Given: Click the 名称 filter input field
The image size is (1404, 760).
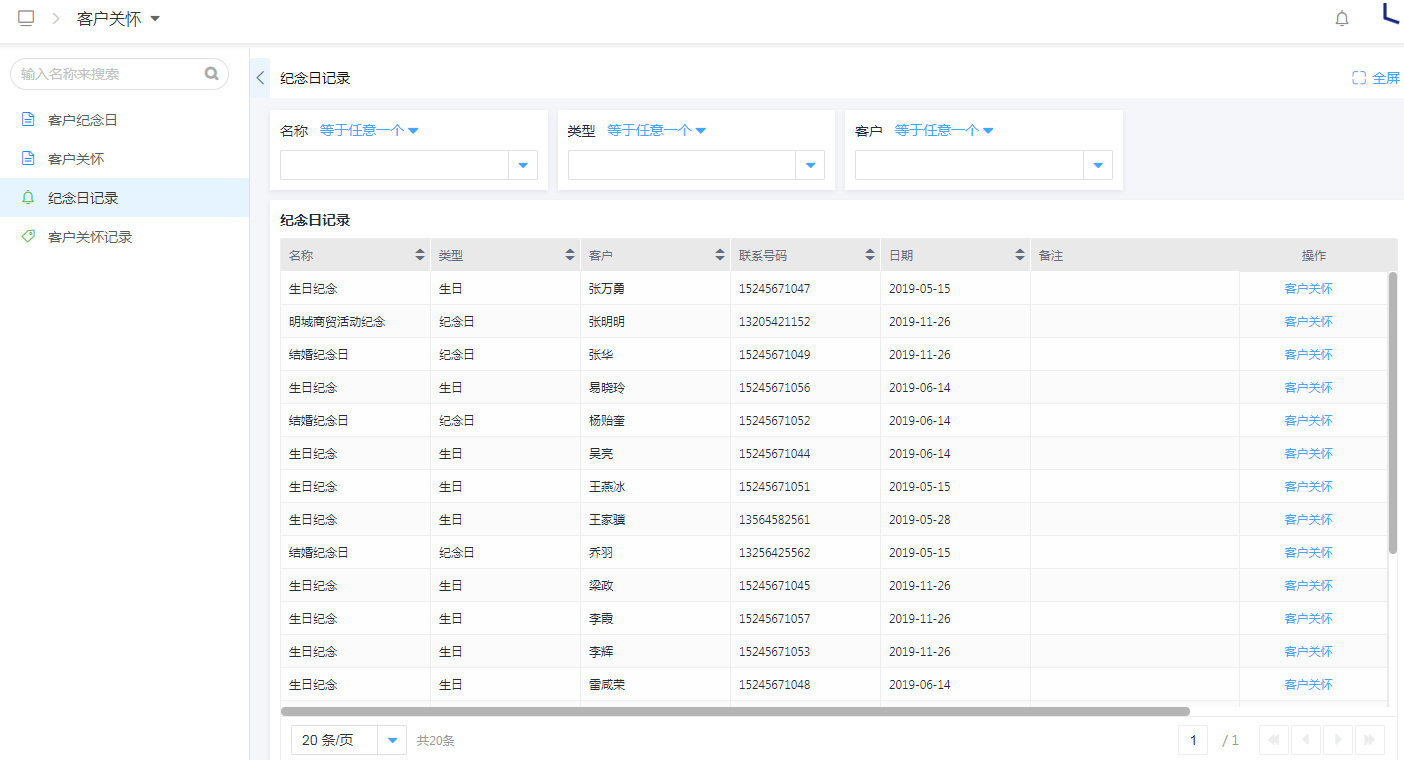Looking at the screenshot, I should 394,165.
